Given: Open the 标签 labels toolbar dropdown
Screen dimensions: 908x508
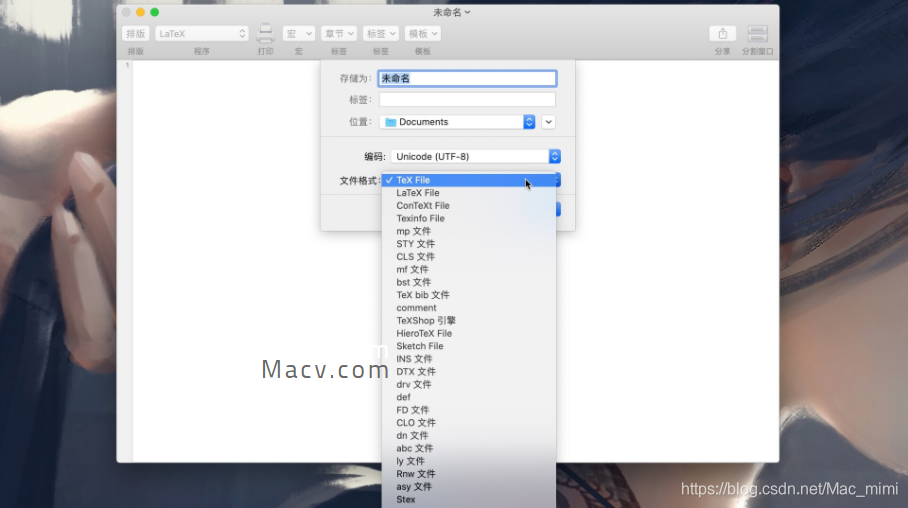Looking at the screenshot, I should [x=380, y=34].
